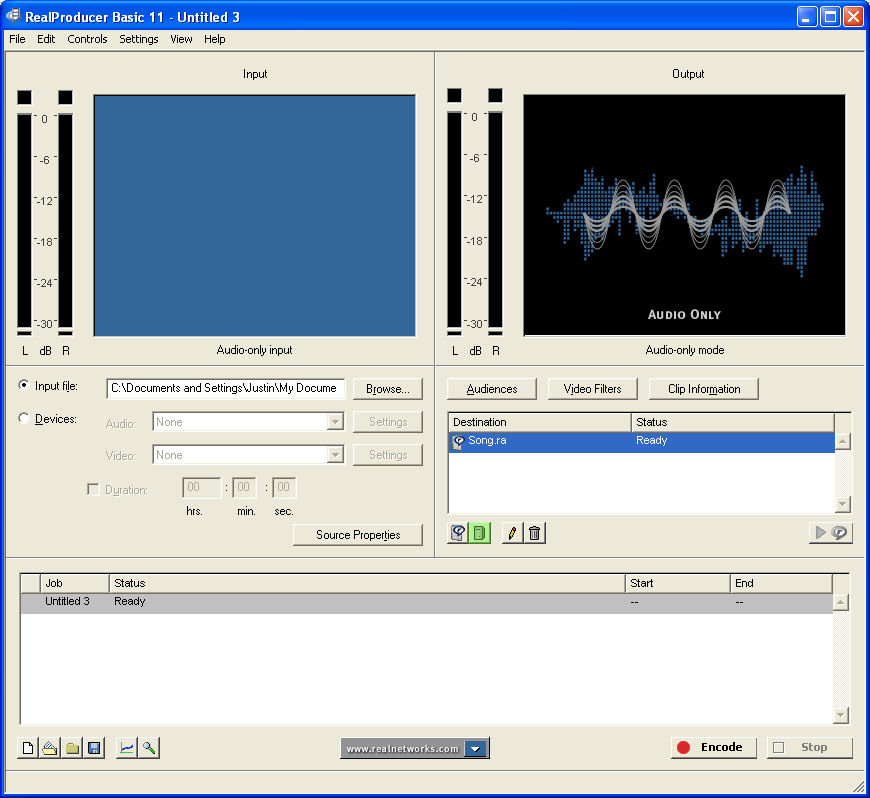The height and width of the screenshot is (798, 870).
Task: Select the Song.ra destination row
Action: coord(641,442)
